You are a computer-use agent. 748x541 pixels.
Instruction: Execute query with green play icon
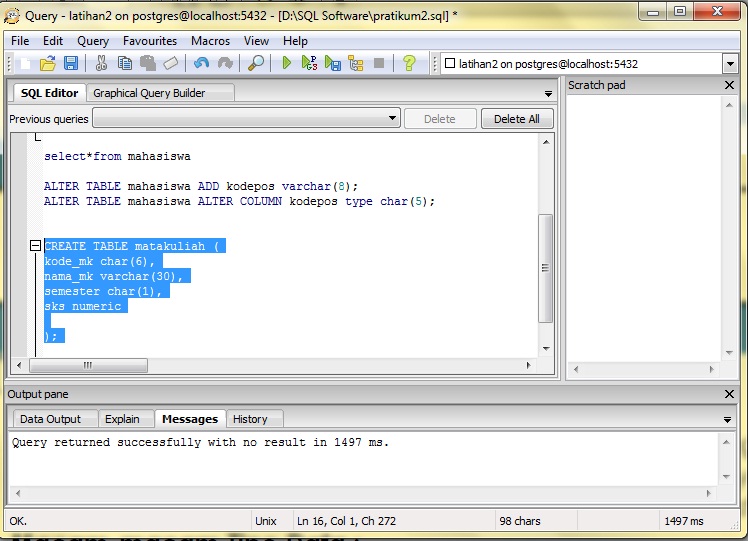point(287,63)
